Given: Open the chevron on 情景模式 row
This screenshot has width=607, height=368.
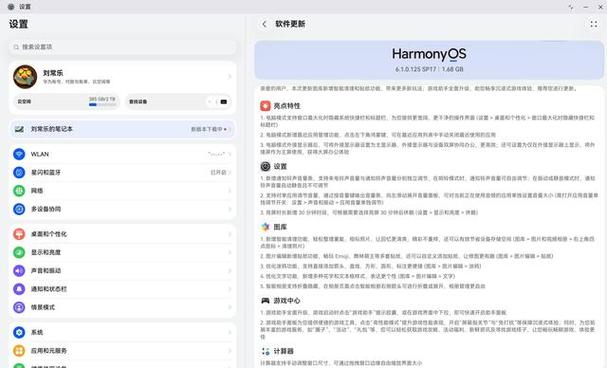Looking at the screenshot, I should [x=230, y=307].
